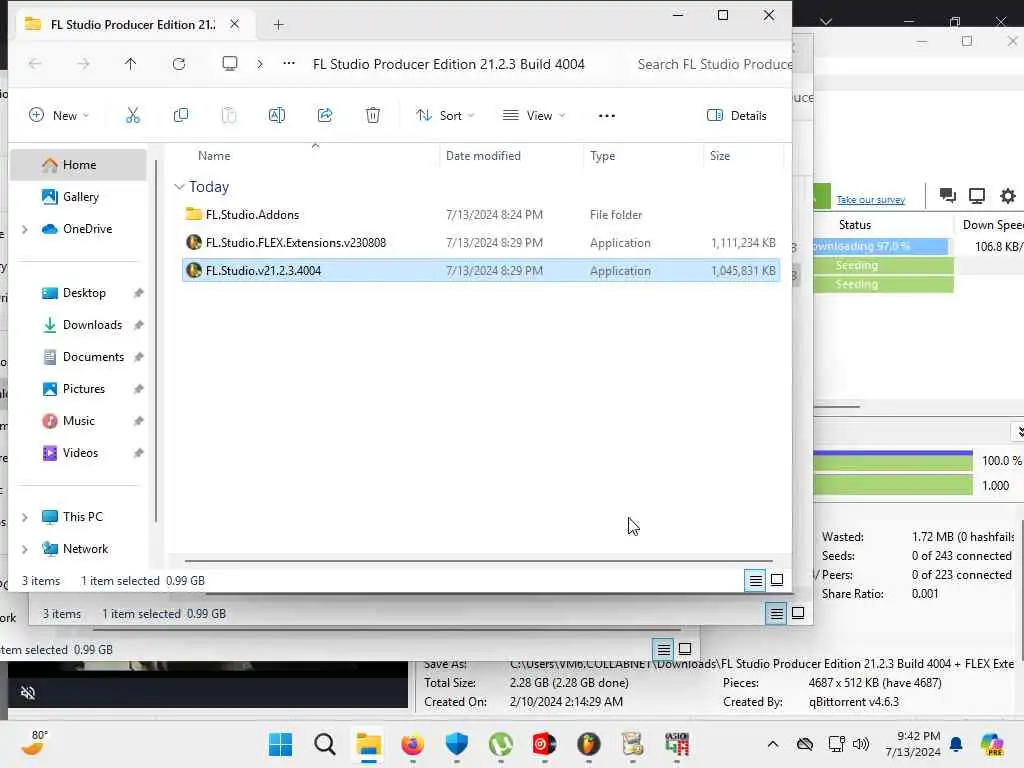
Task: Go forward with the right arrow
Action: click(83, 64)
